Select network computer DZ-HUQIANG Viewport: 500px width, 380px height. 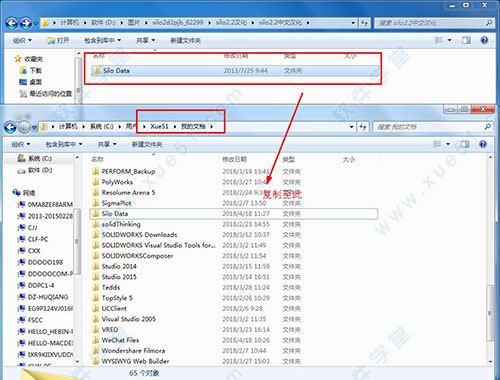(x=44, y=297)
